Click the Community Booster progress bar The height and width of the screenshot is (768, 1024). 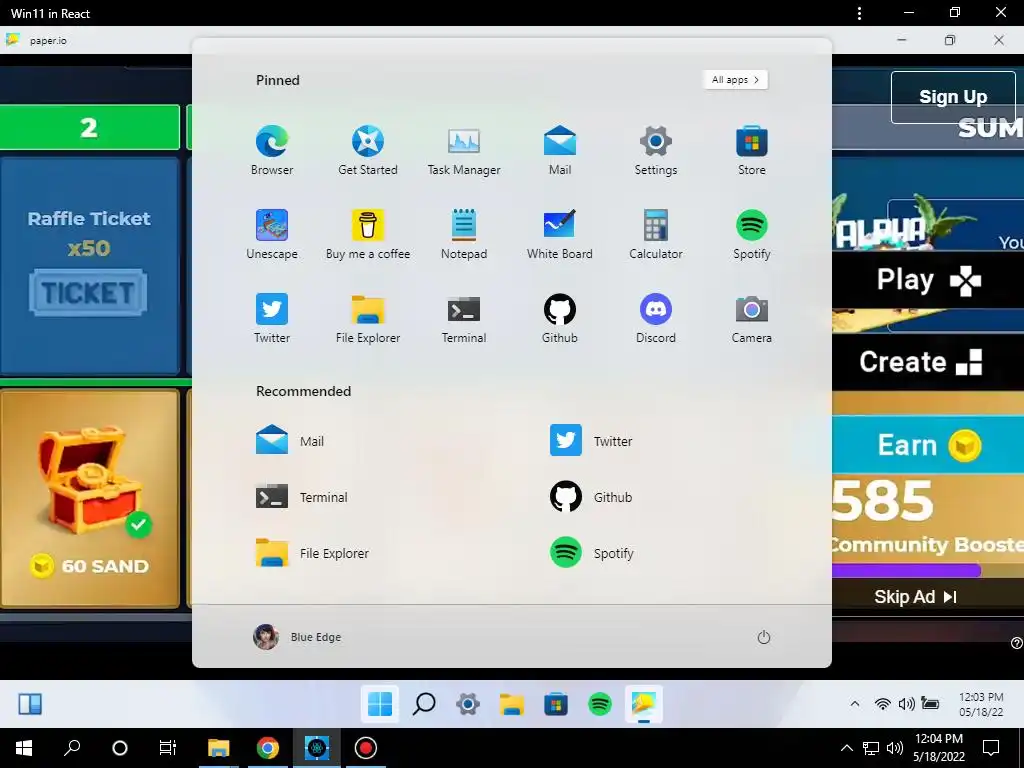927,571
